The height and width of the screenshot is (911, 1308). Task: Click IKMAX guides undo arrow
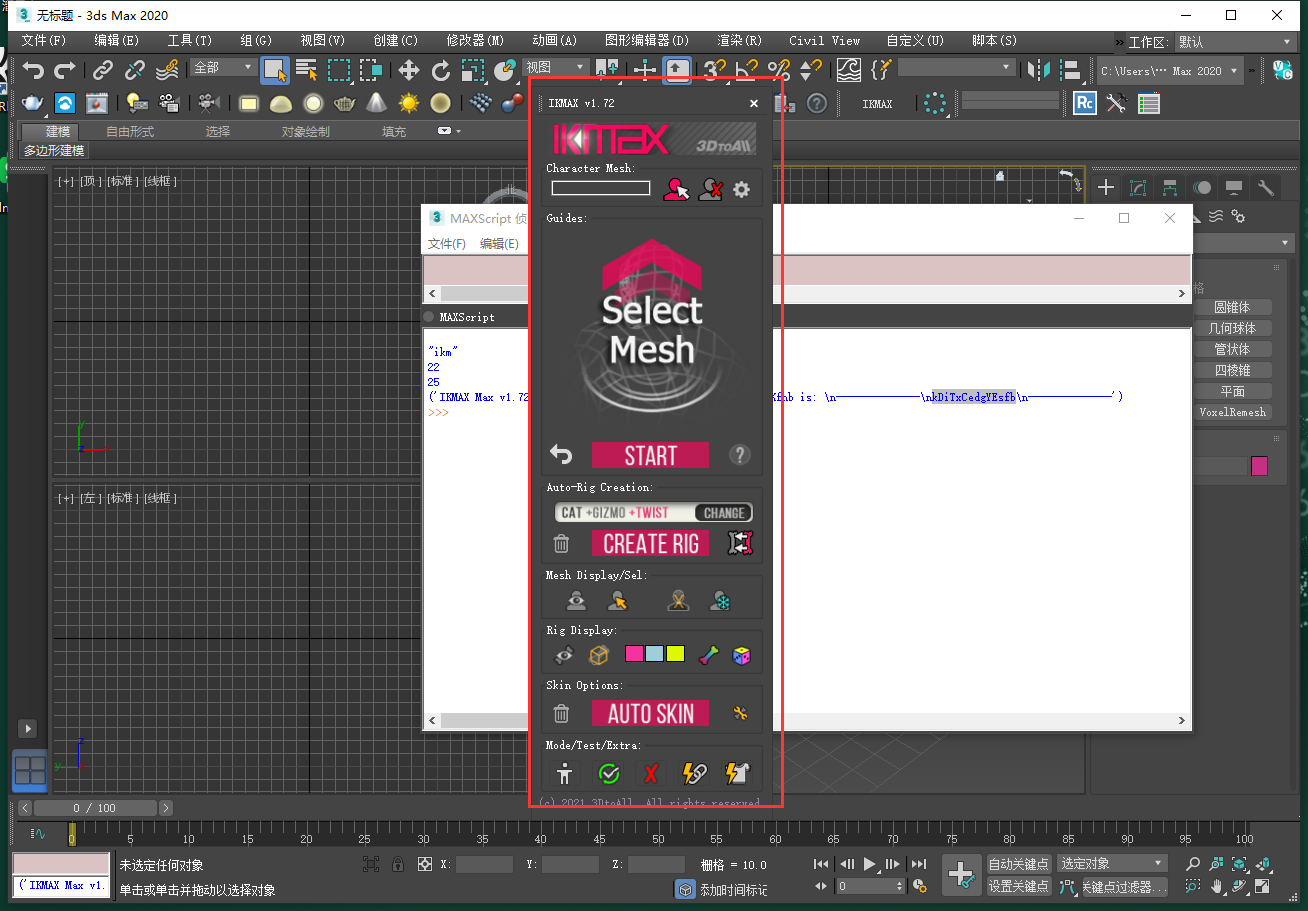click(x=562, y=455)
